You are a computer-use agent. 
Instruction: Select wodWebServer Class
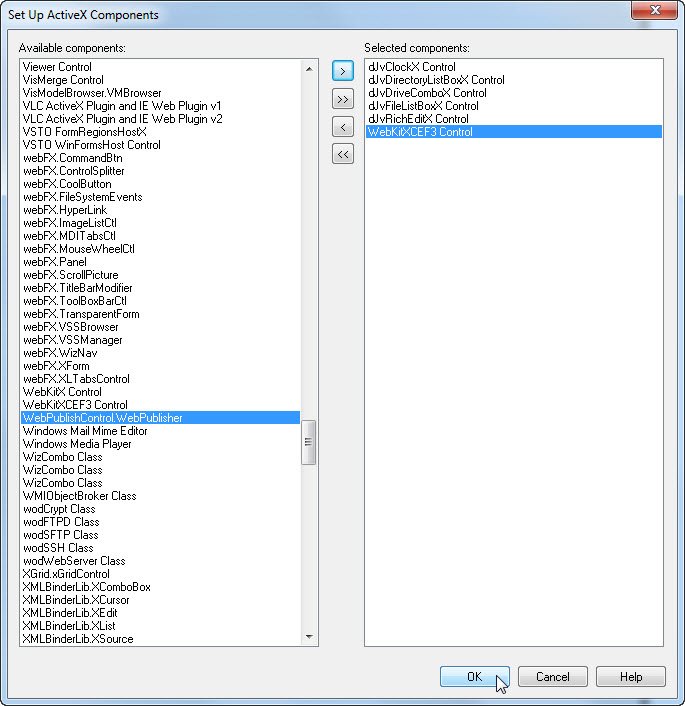point(160,561)
